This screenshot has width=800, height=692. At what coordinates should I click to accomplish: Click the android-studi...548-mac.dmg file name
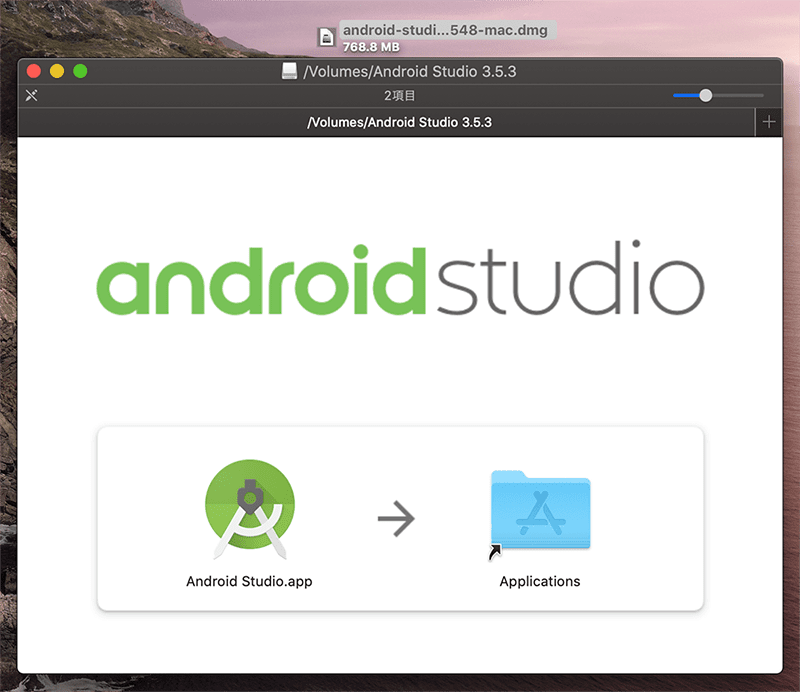[445, 30]
